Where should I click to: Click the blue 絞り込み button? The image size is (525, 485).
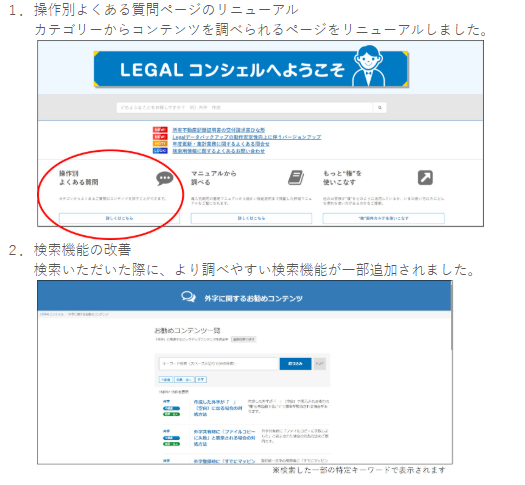[295, 363]
